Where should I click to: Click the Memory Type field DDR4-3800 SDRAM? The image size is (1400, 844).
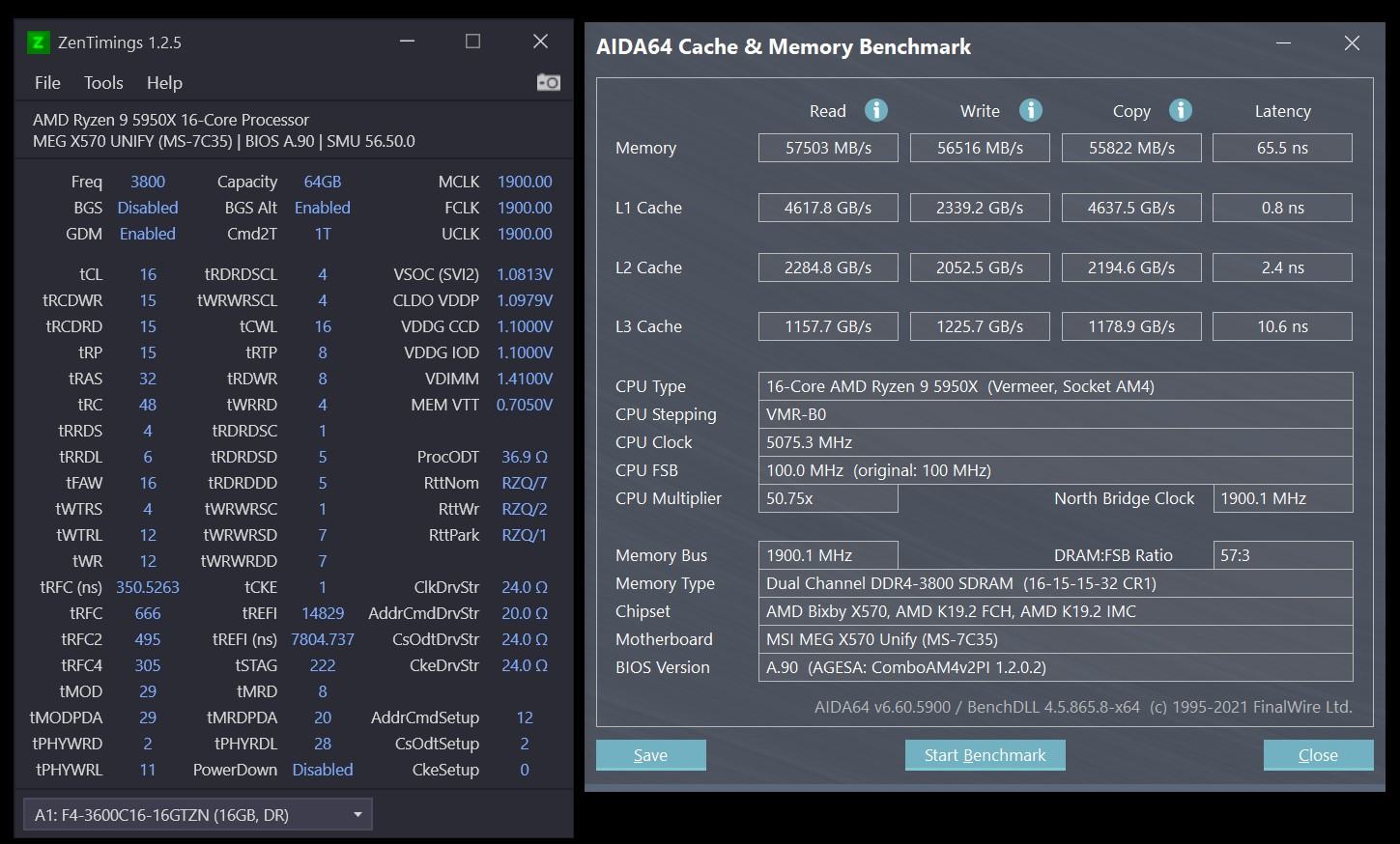(x=1055, y=583)
